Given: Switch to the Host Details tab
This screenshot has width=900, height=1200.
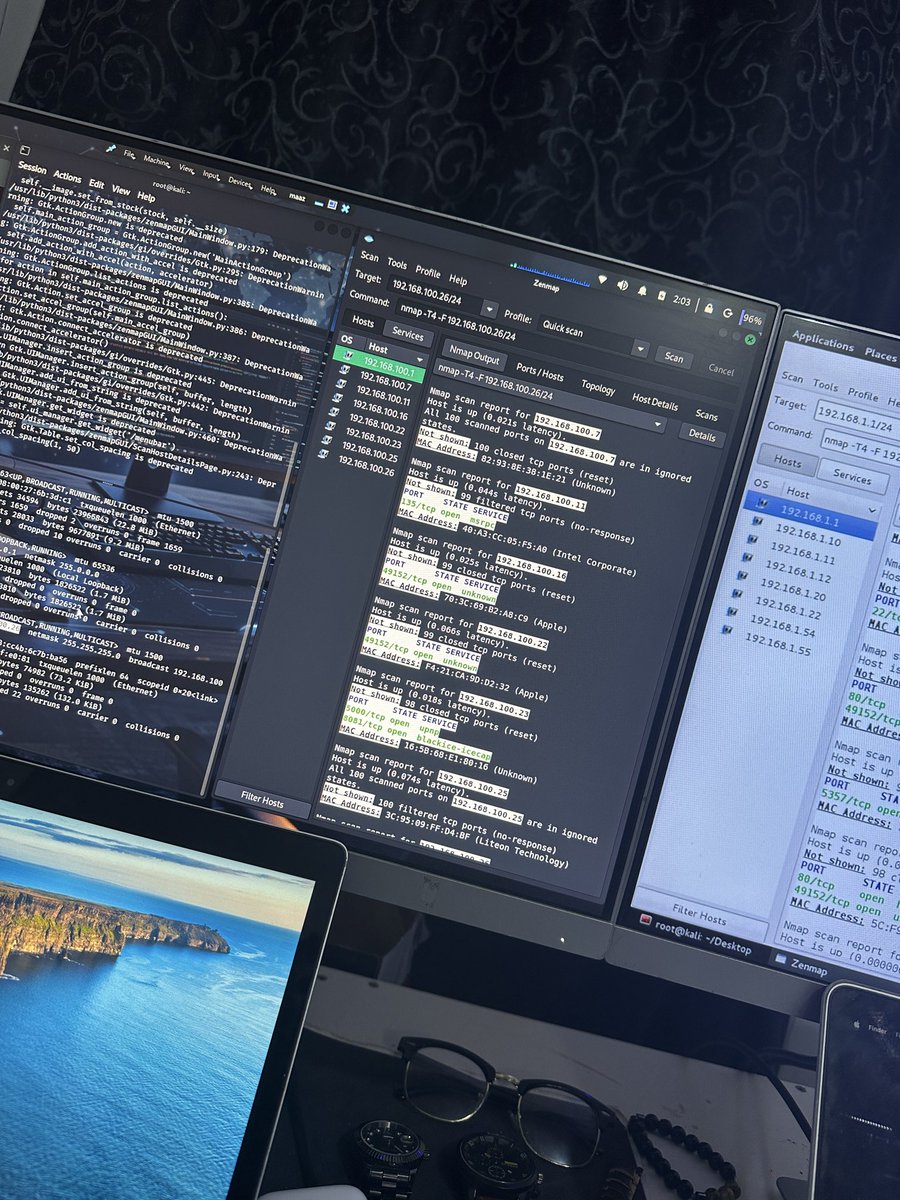Looking at the screenshot, I should click(655, 404).
